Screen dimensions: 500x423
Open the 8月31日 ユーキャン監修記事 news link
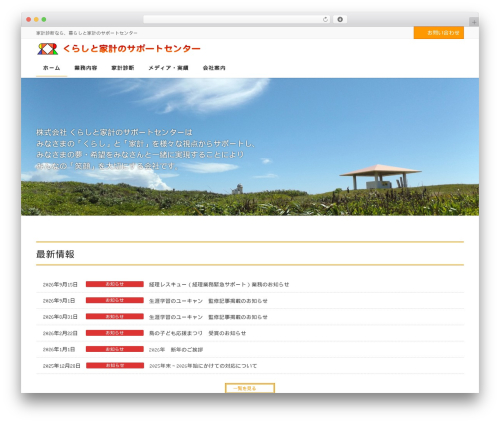pos(208,317)
